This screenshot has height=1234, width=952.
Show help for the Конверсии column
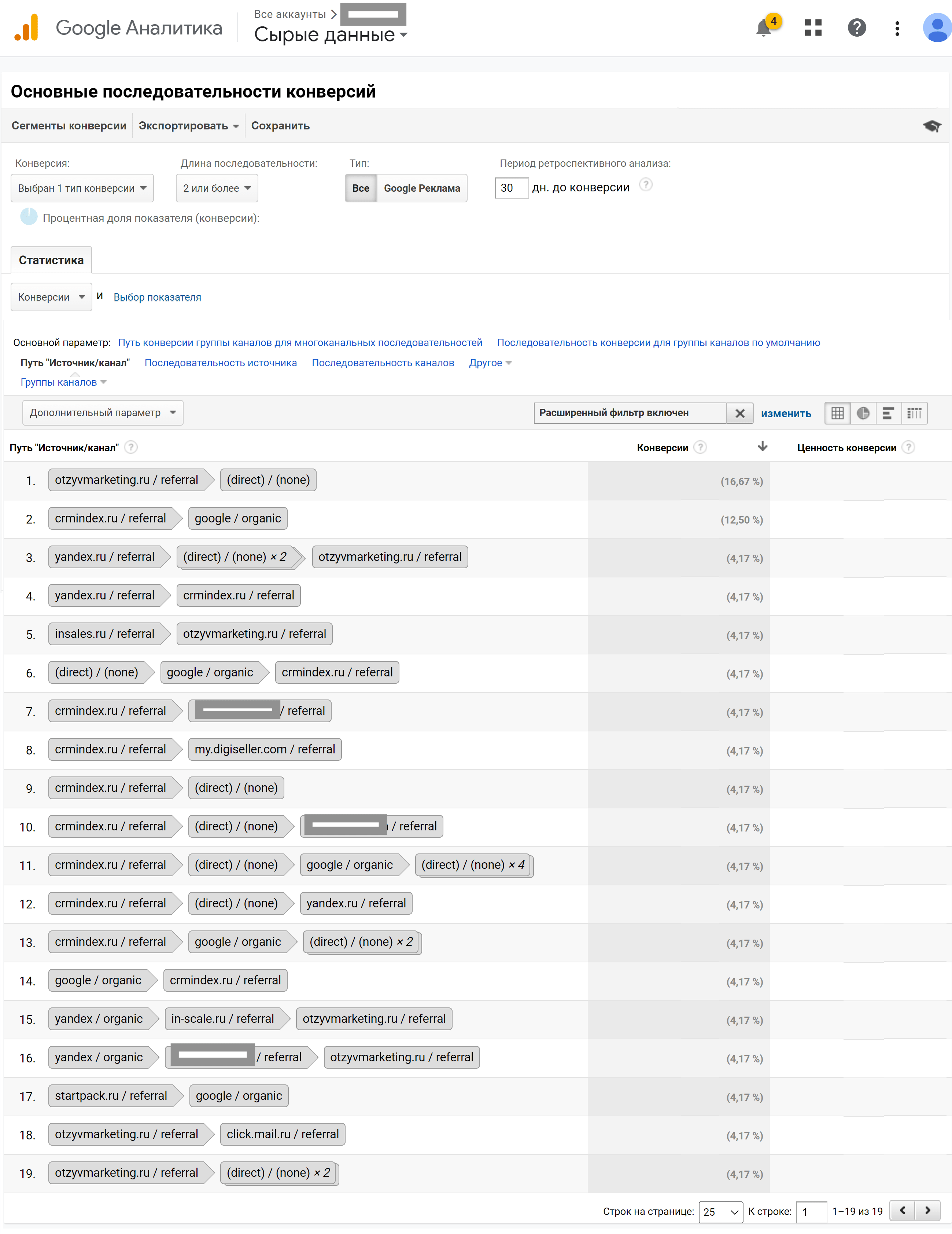coord(700,448)
